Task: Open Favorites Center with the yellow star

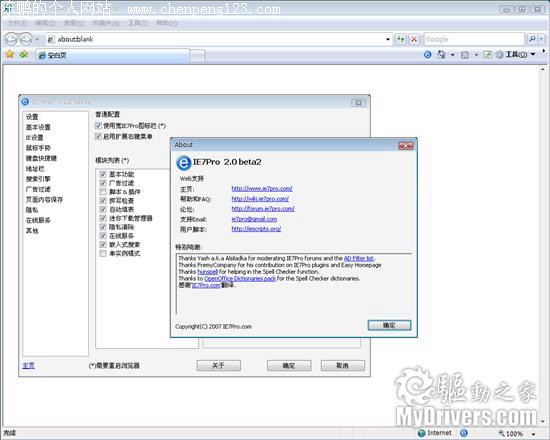Action: (x=10, y=54)
